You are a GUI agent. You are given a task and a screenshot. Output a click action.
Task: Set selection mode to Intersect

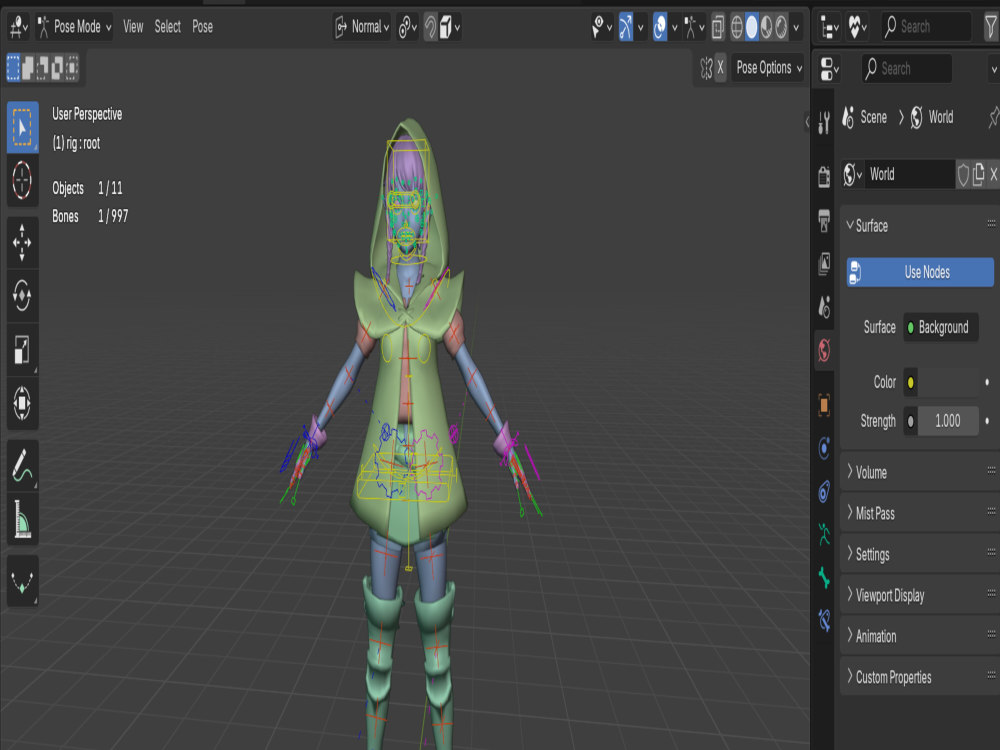coord(72,68)
